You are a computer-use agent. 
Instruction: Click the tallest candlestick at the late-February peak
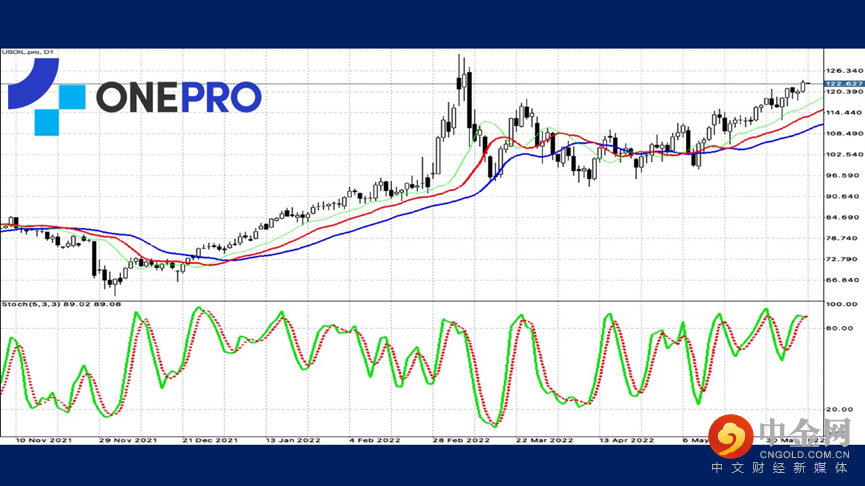460,81
